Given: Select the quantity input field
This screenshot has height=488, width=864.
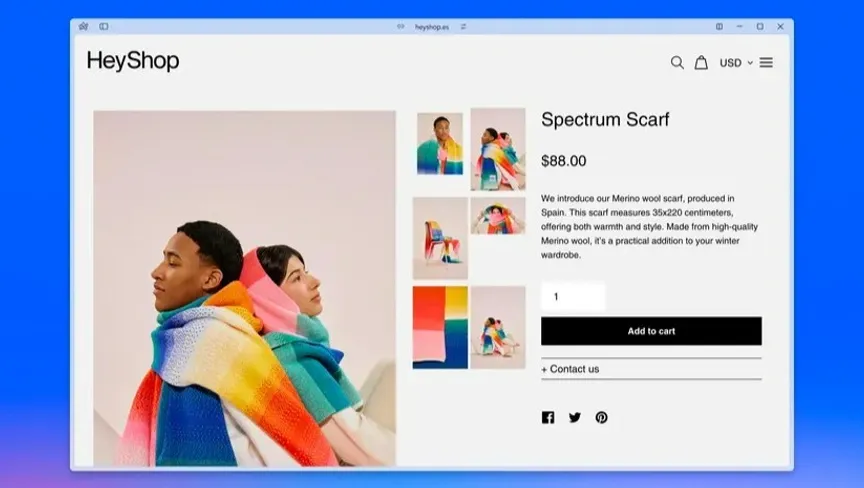Looking at the screenshot, I should 573,296.
